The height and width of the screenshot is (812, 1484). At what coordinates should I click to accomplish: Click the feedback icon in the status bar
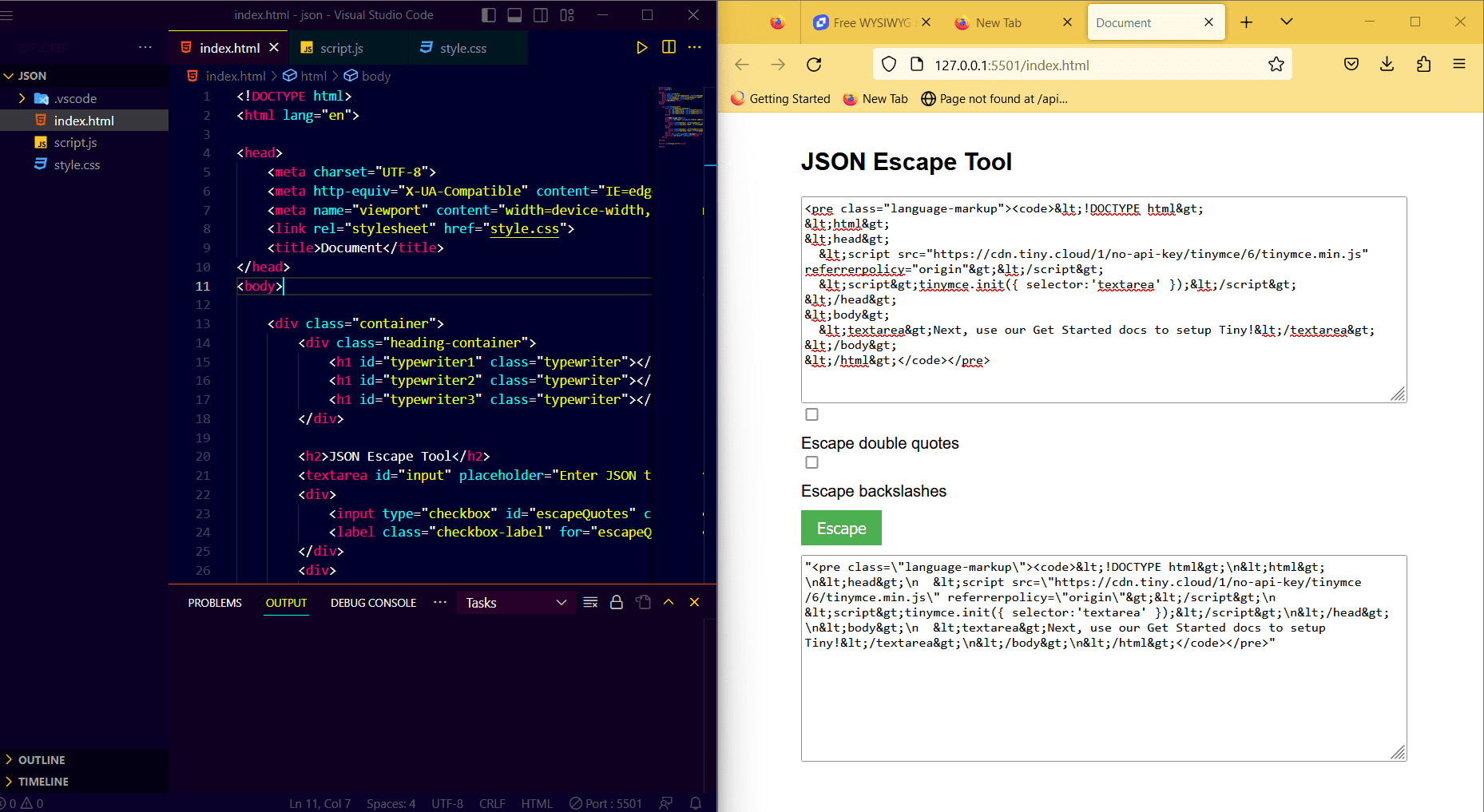pyautogui.click(x=665, y=803)
